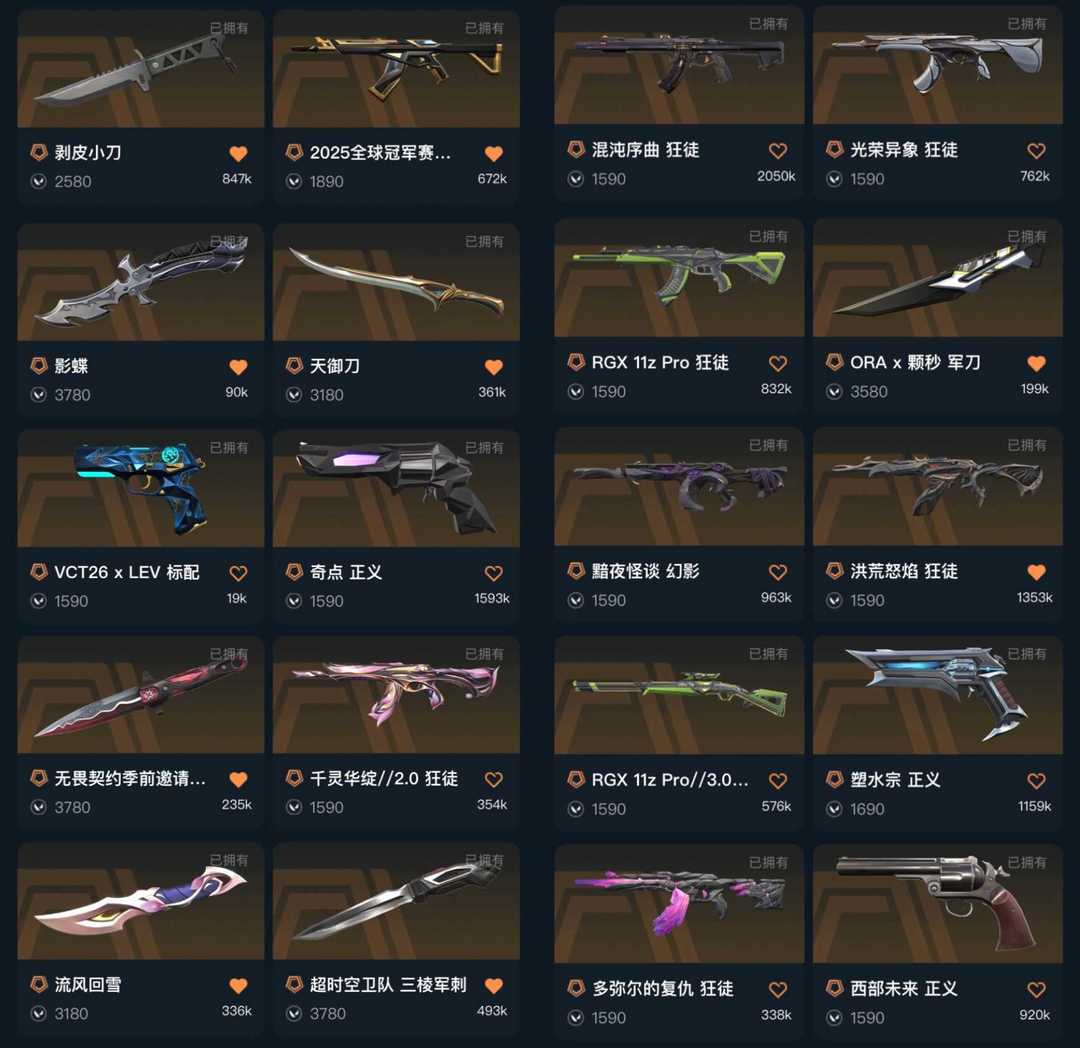Unfavorite the 剥皮小刀 knife skin heart
1080x1048 pixels.
pyautogui.click(x=238, y=153)
